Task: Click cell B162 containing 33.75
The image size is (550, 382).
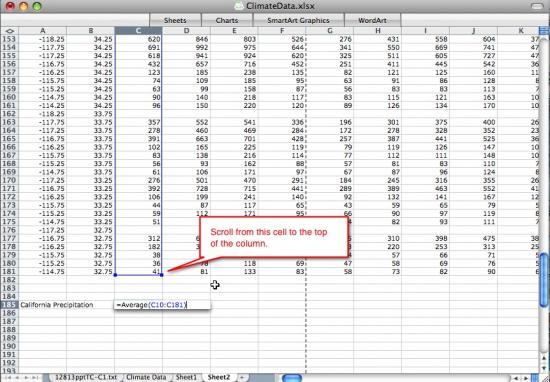Action: (x=90, y=114)
